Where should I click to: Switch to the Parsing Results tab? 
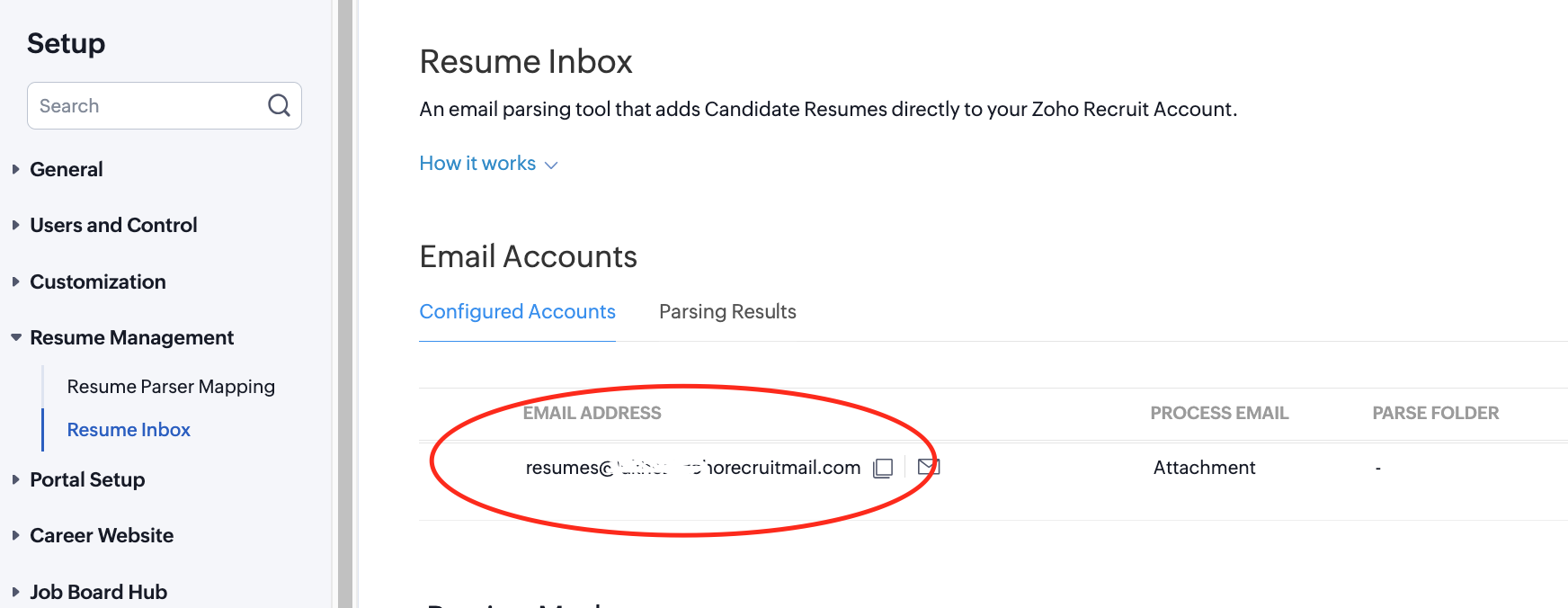click(727, 311)
